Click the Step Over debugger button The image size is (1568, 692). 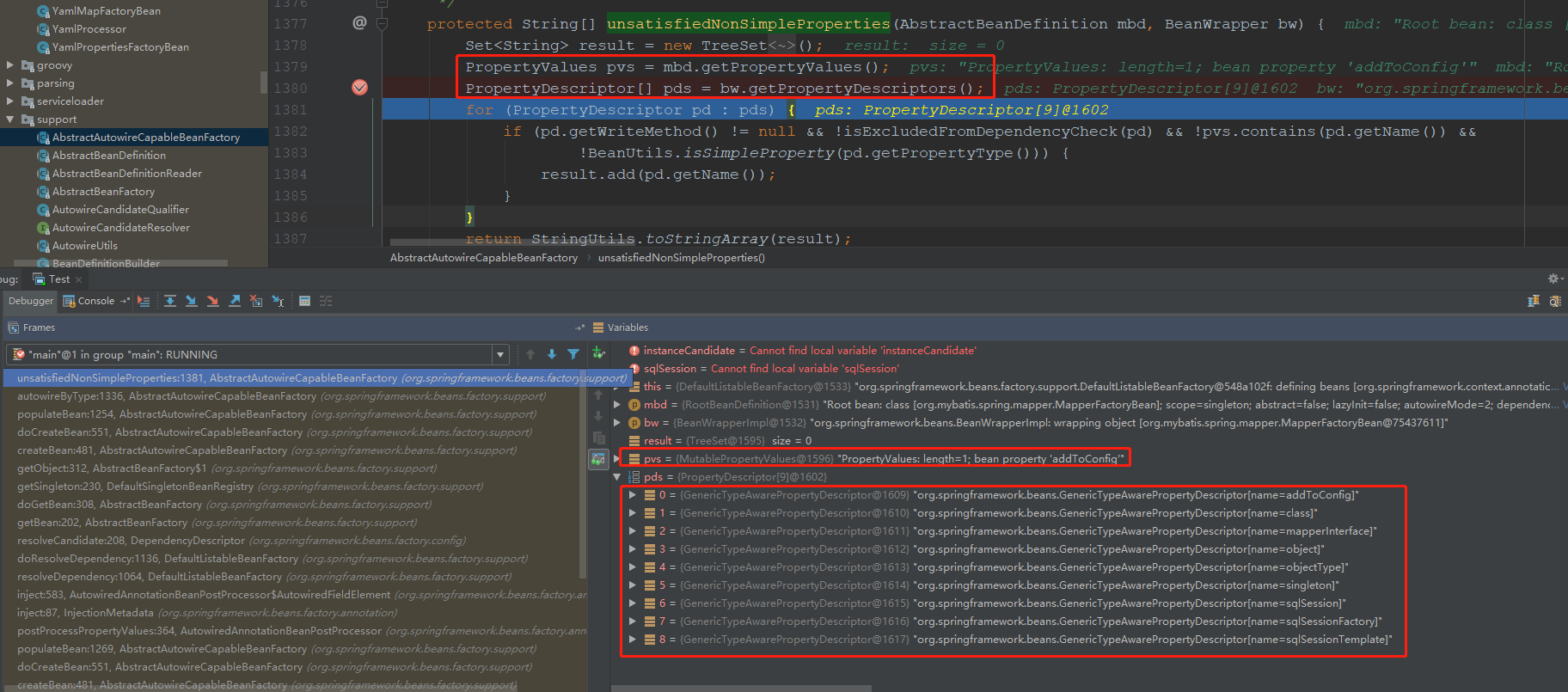(x=170, y=301)
